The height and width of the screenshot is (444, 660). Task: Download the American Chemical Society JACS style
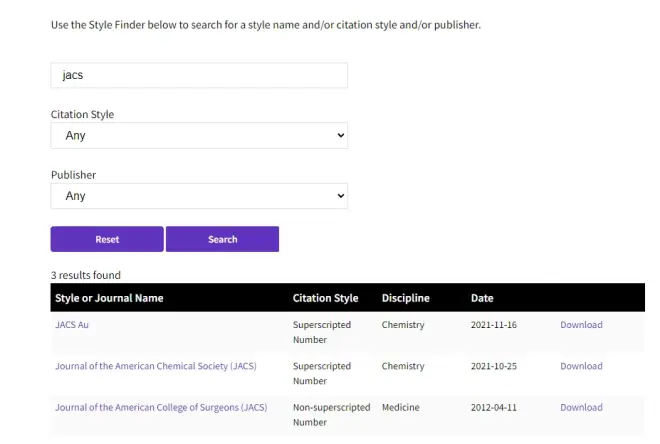(581, 366)
